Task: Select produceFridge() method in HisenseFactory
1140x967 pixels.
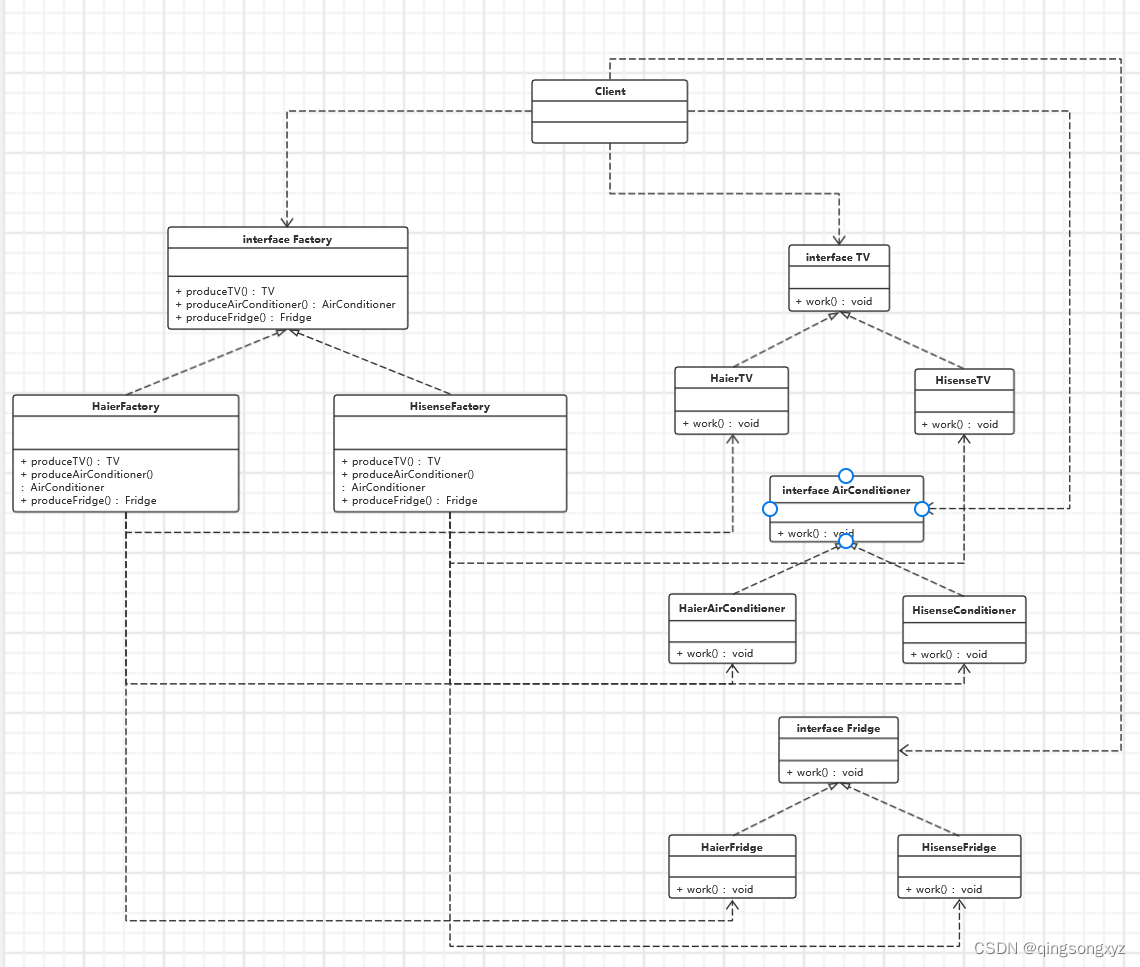Action: (409, 500)
